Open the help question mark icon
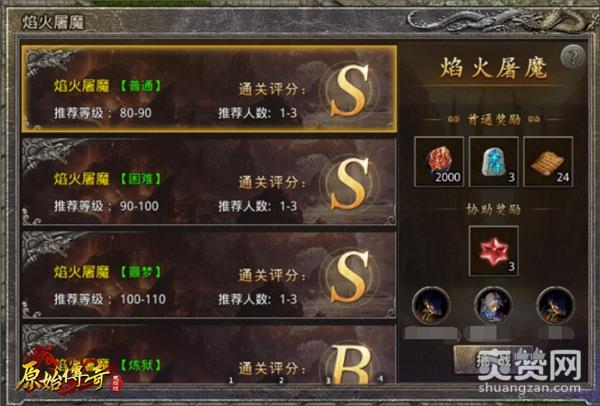600x406 pixels. coord(572,57)
